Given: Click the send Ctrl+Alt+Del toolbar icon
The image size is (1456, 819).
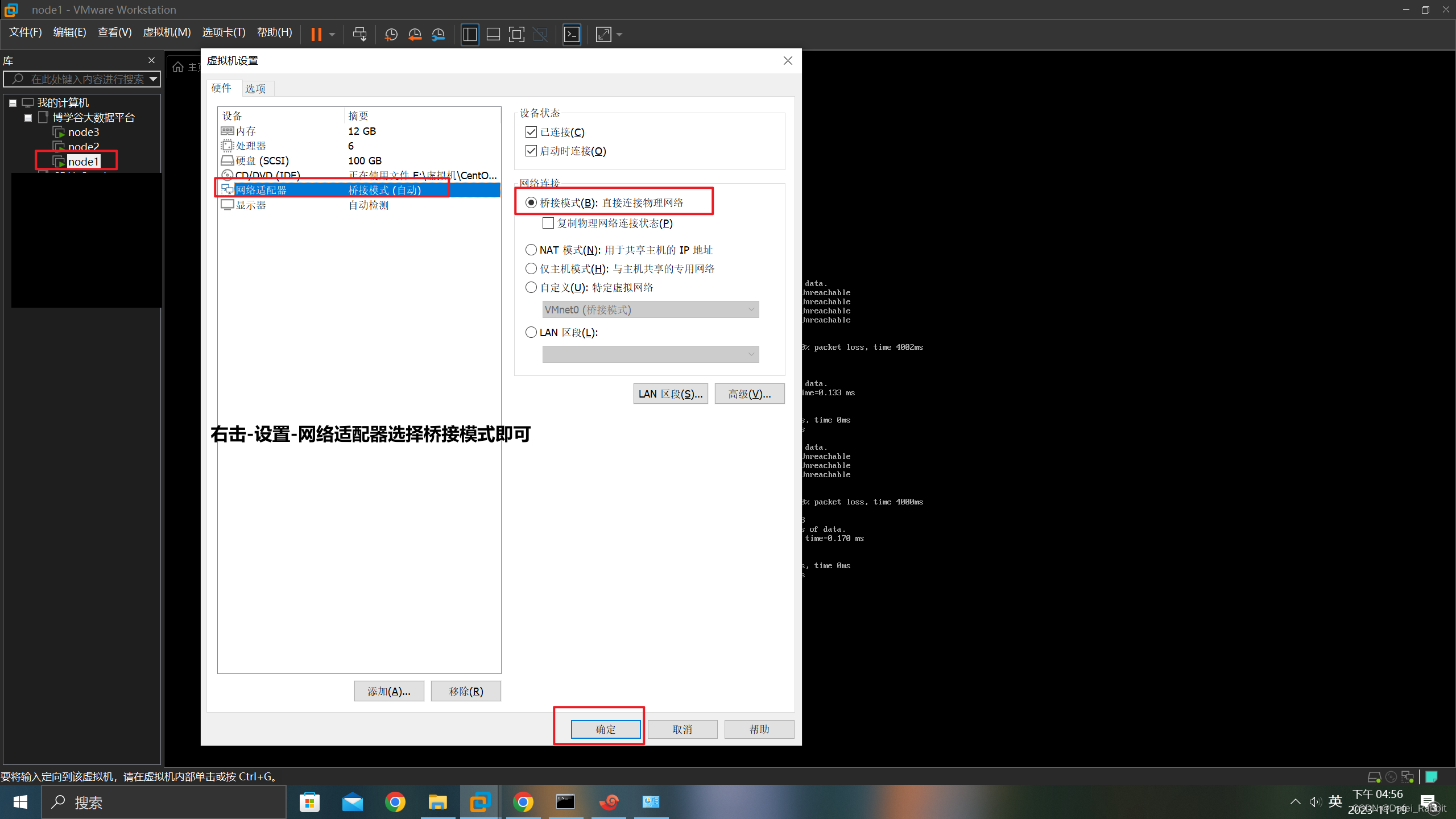Looking at the screenshot, I should pyautogui.click(x=359, y=34).
